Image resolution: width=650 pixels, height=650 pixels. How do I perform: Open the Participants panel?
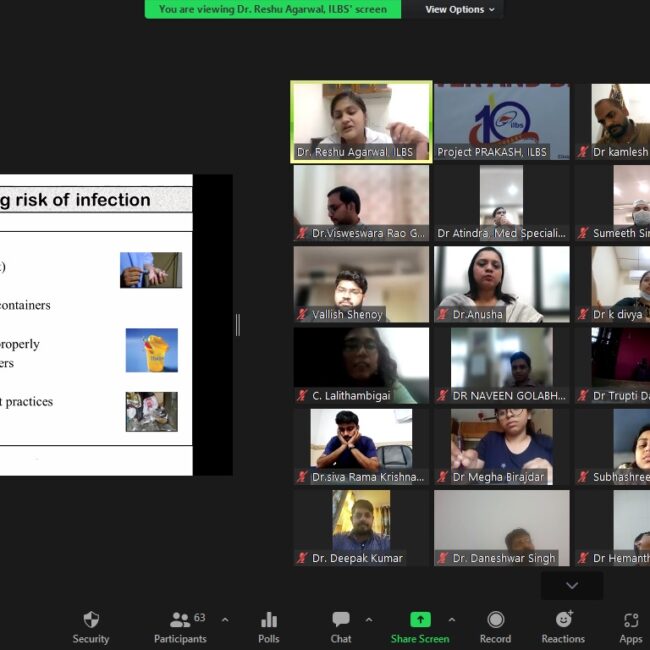(180, 620)
